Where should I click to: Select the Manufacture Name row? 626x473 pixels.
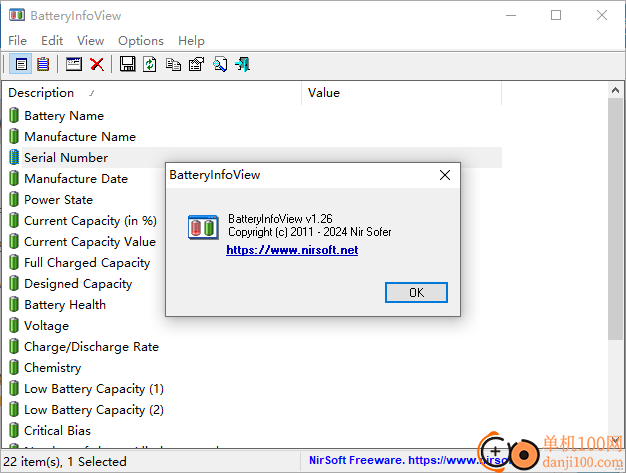(x=252, y=137)
